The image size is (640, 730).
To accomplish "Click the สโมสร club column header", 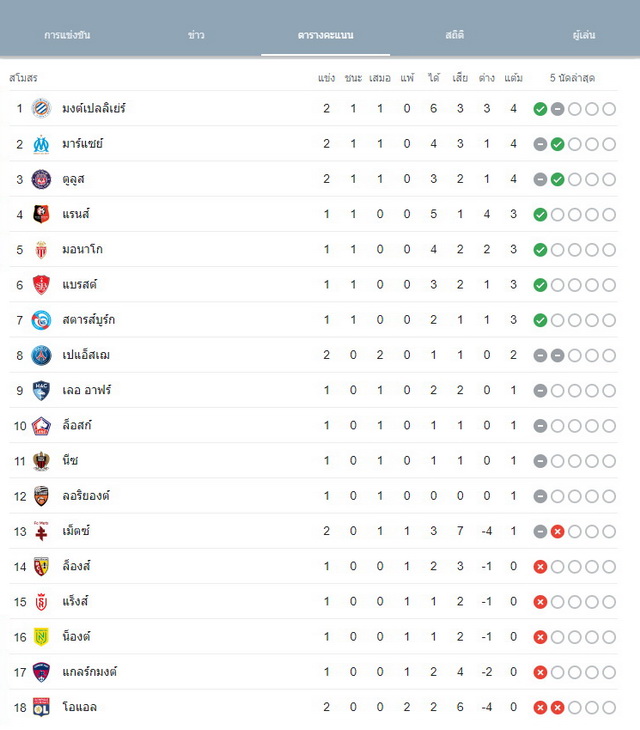I will click(23, 78).
